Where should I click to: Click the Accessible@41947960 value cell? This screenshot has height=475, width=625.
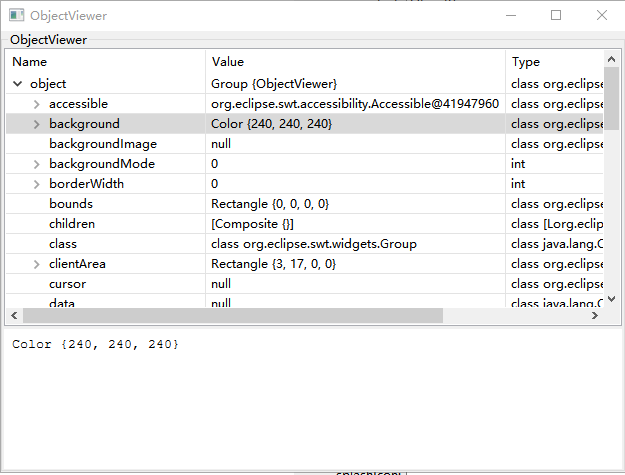(355, 104)
